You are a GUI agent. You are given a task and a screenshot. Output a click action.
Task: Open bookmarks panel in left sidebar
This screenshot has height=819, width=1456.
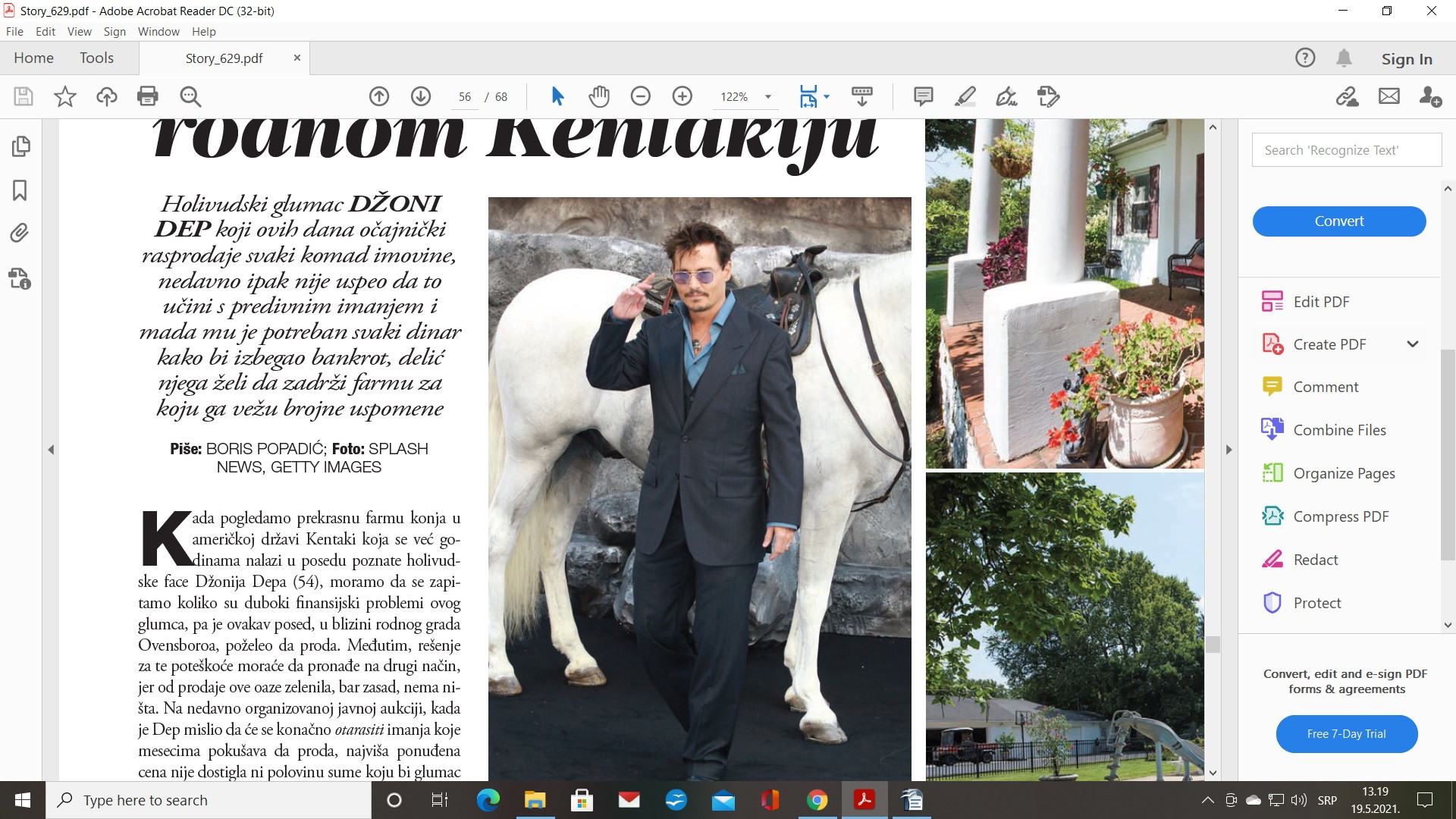(20, 190)
